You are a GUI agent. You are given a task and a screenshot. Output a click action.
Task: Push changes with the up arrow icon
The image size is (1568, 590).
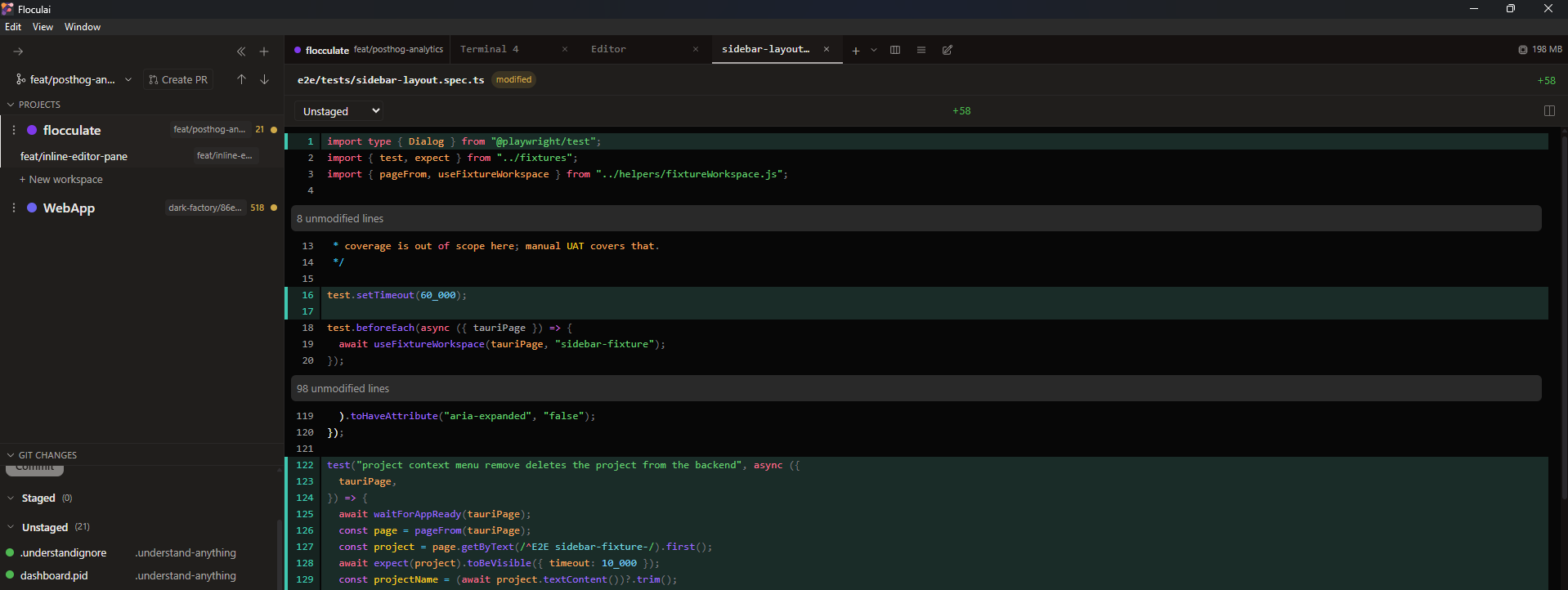[x=241, y=79]
